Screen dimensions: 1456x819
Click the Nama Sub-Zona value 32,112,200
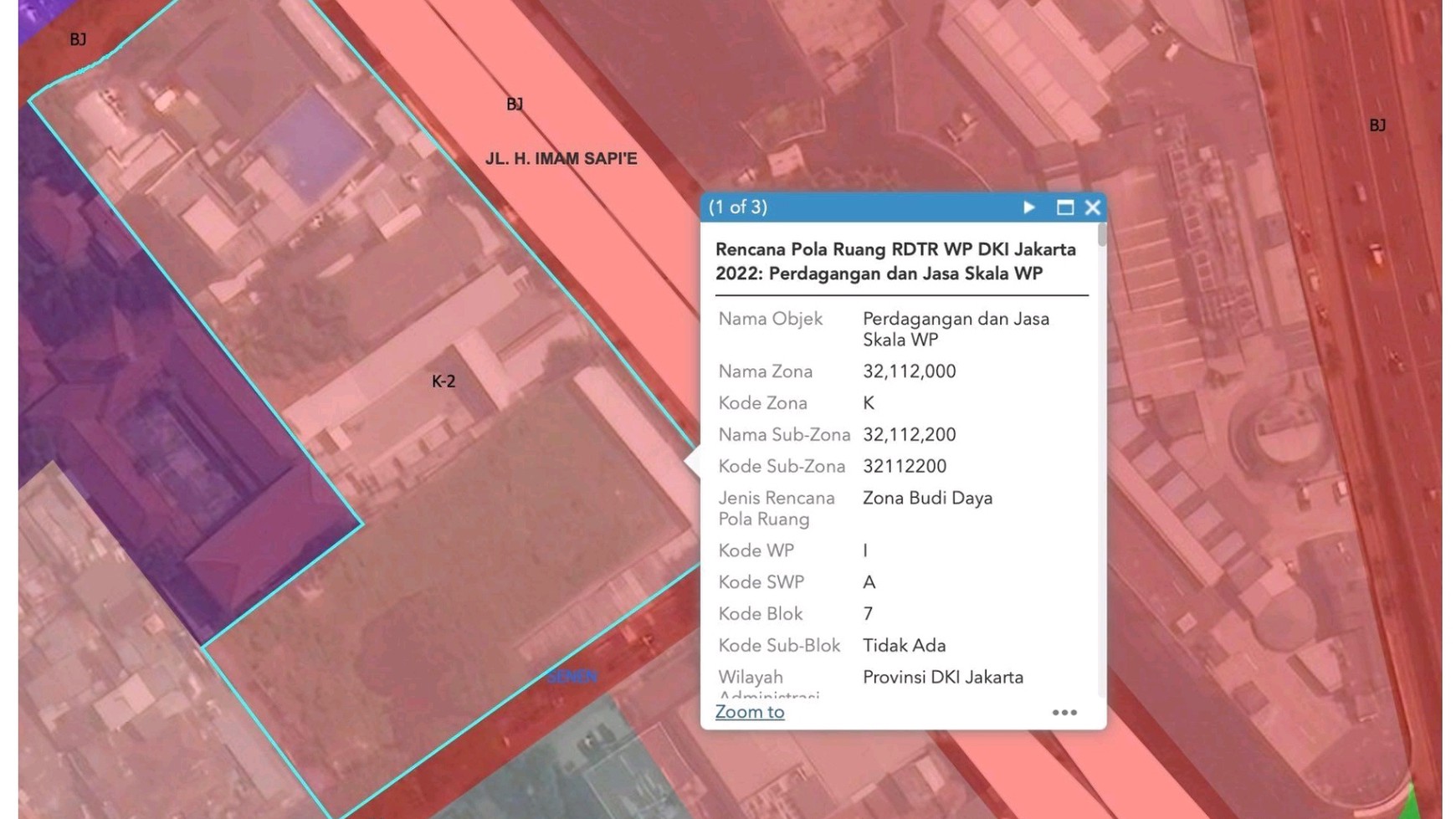tap(910, 435)
